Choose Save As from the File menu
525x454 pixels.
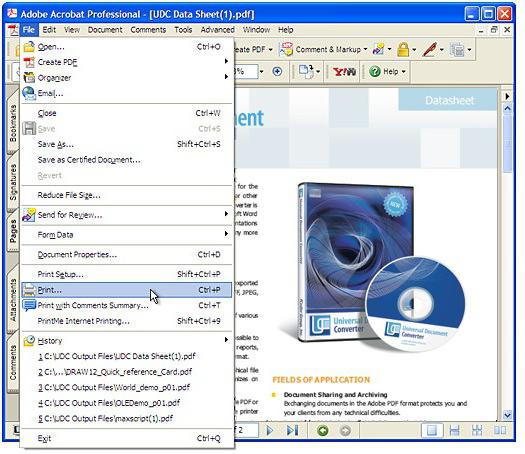(x=127, y=144)
